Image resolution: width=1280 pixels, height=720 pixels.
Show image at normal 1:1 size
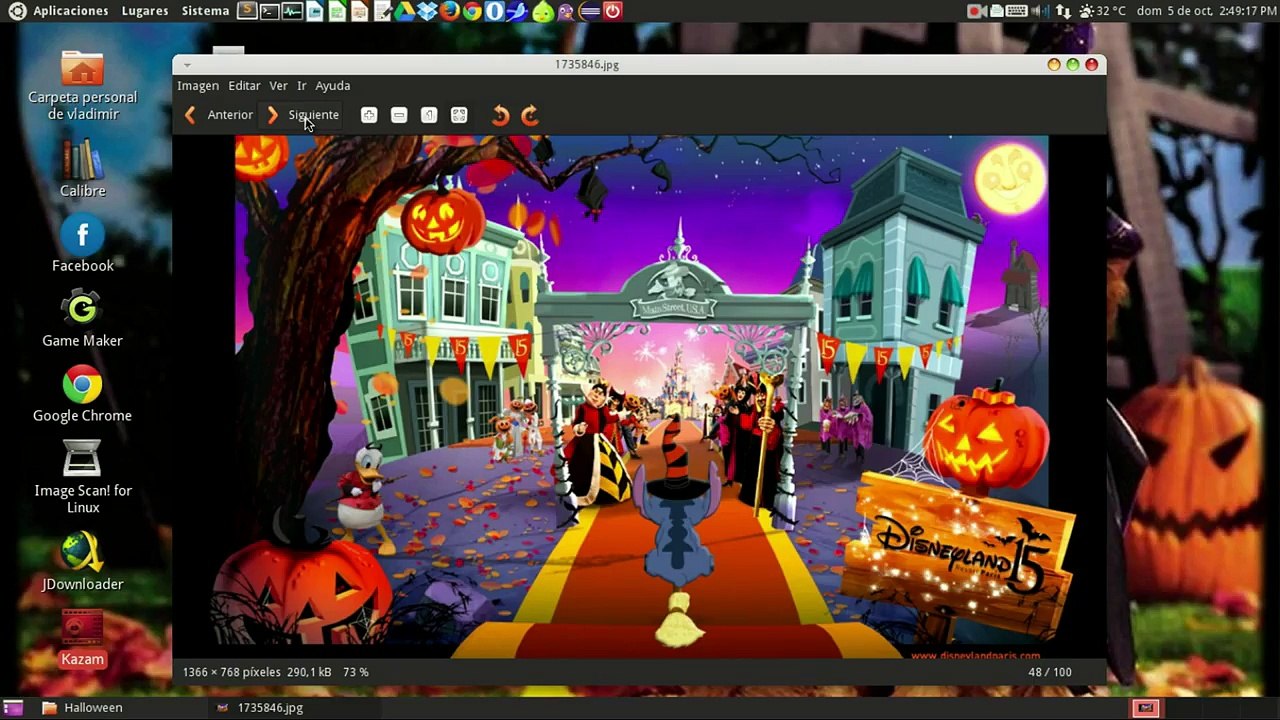tap(429, 115)
